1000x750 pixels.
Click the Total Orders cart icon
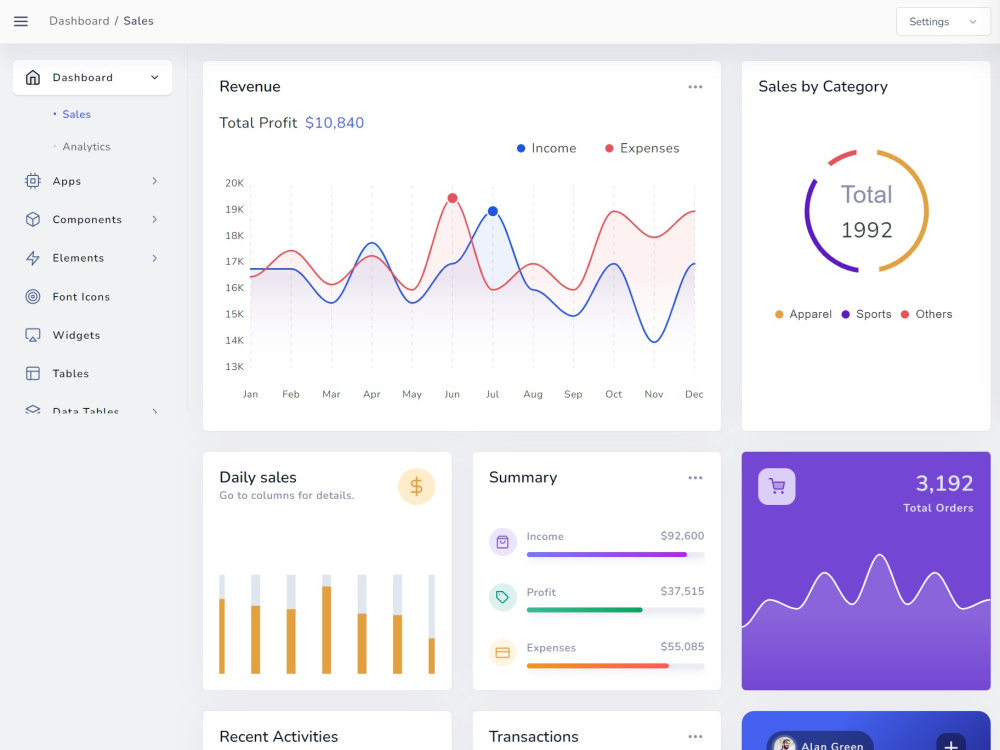(777, 487)
